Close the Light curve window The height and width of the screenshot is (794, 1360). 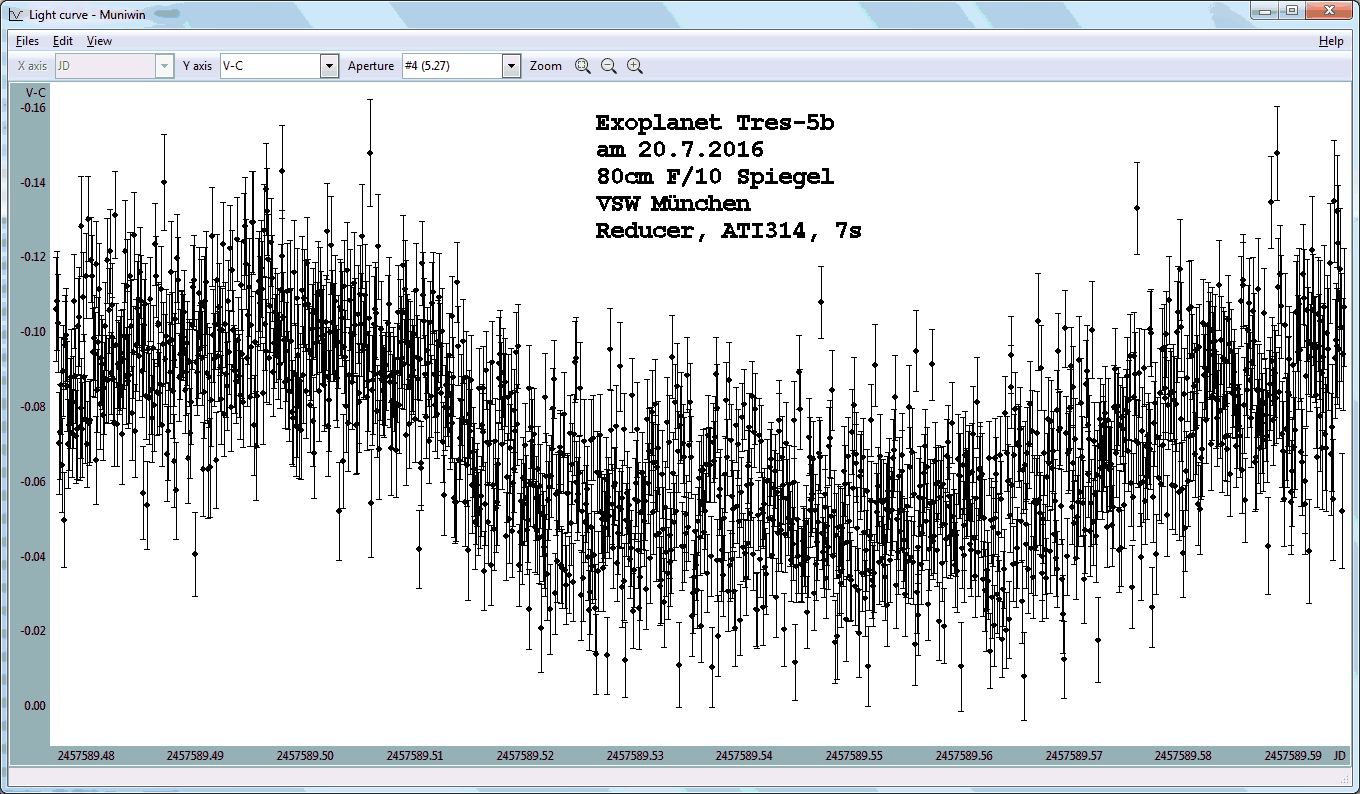click(x=1329, y=10)
